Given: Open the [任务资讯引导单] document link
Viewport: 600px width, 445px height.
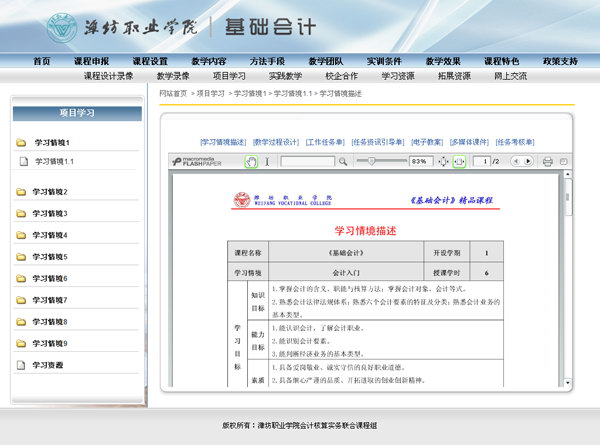Looking at the screenshot, I should click(378, 142).
